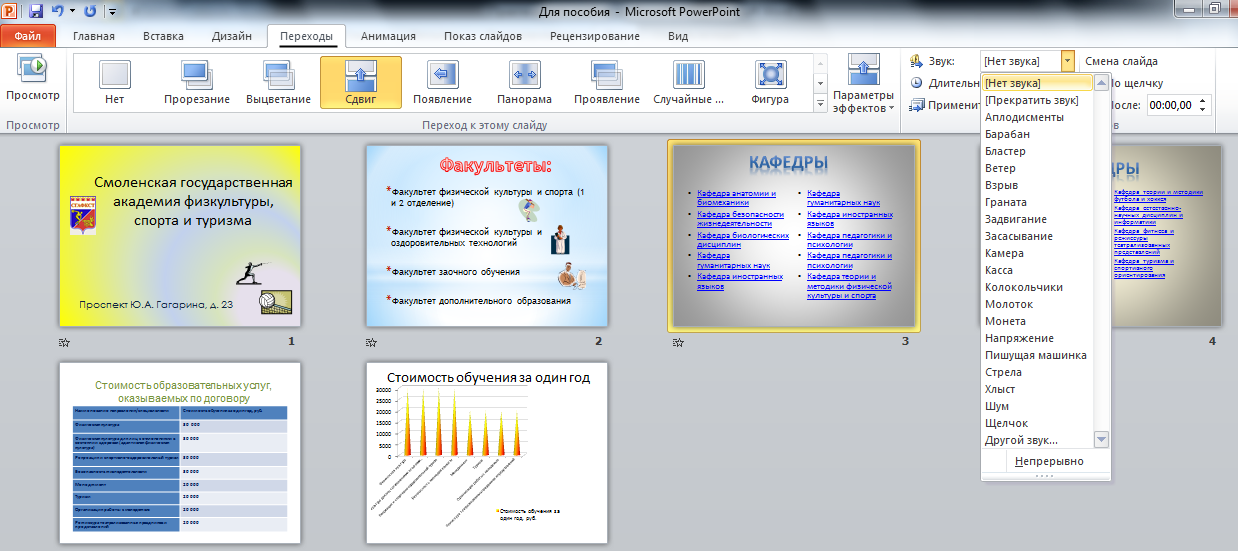Choose [Прекратить звук] sound option
The image size is (1238, 551).
click(1038, 100)
